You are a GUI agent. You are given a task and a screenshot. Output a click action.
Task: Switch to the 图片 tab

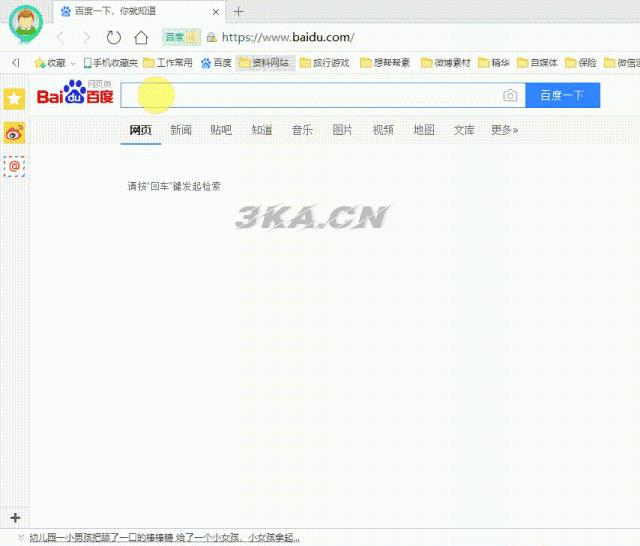[x=342, y=130]
